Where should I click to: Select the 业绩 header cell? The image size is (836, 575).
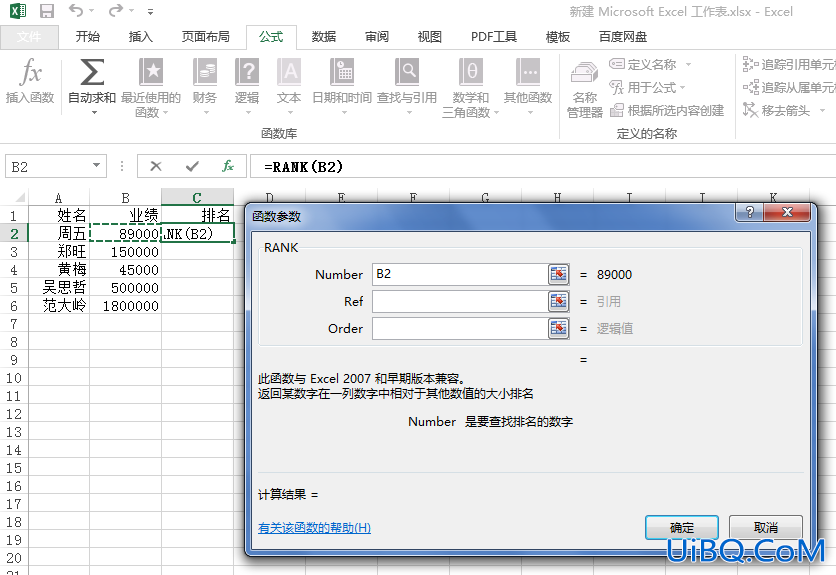click(x=125, y=215)
